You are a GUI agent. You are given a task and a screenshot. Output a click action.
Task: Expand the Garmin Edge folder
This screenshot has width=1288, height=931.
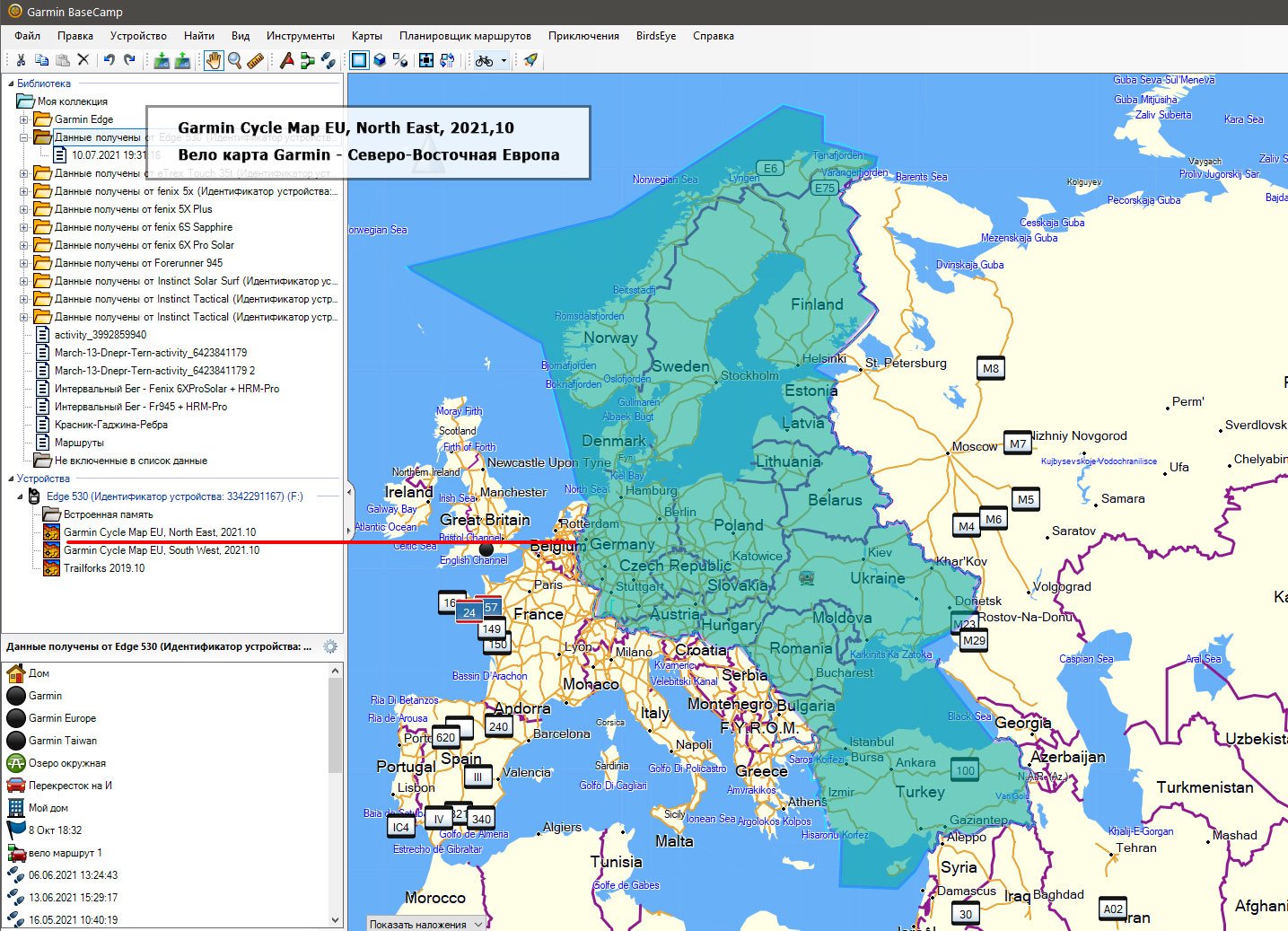pyautogui.click(x=24, y=119)
